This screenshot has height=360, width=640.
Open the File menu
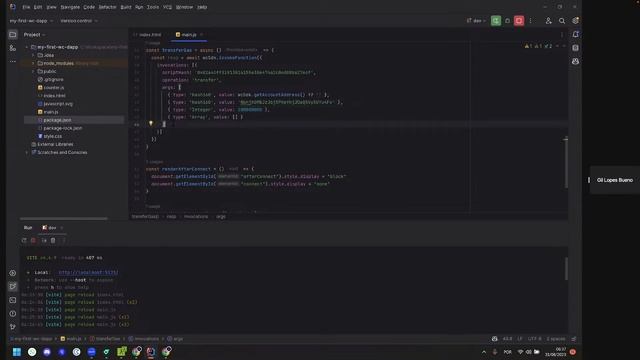coord(26,7)
